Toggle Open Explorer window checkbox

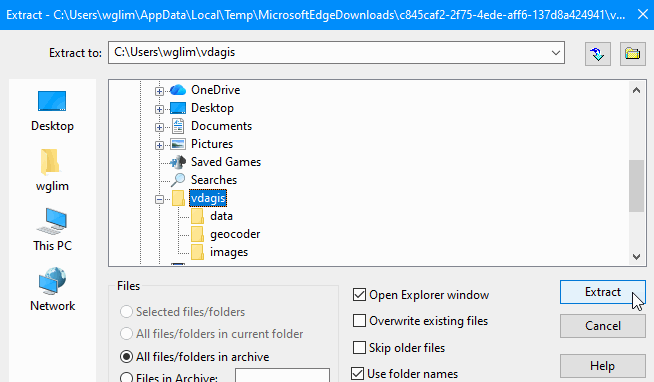pos(359,295)
